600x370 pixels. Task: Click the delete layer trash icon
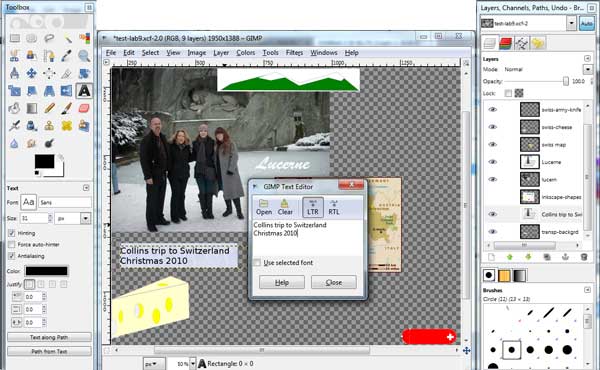(584, 257)
